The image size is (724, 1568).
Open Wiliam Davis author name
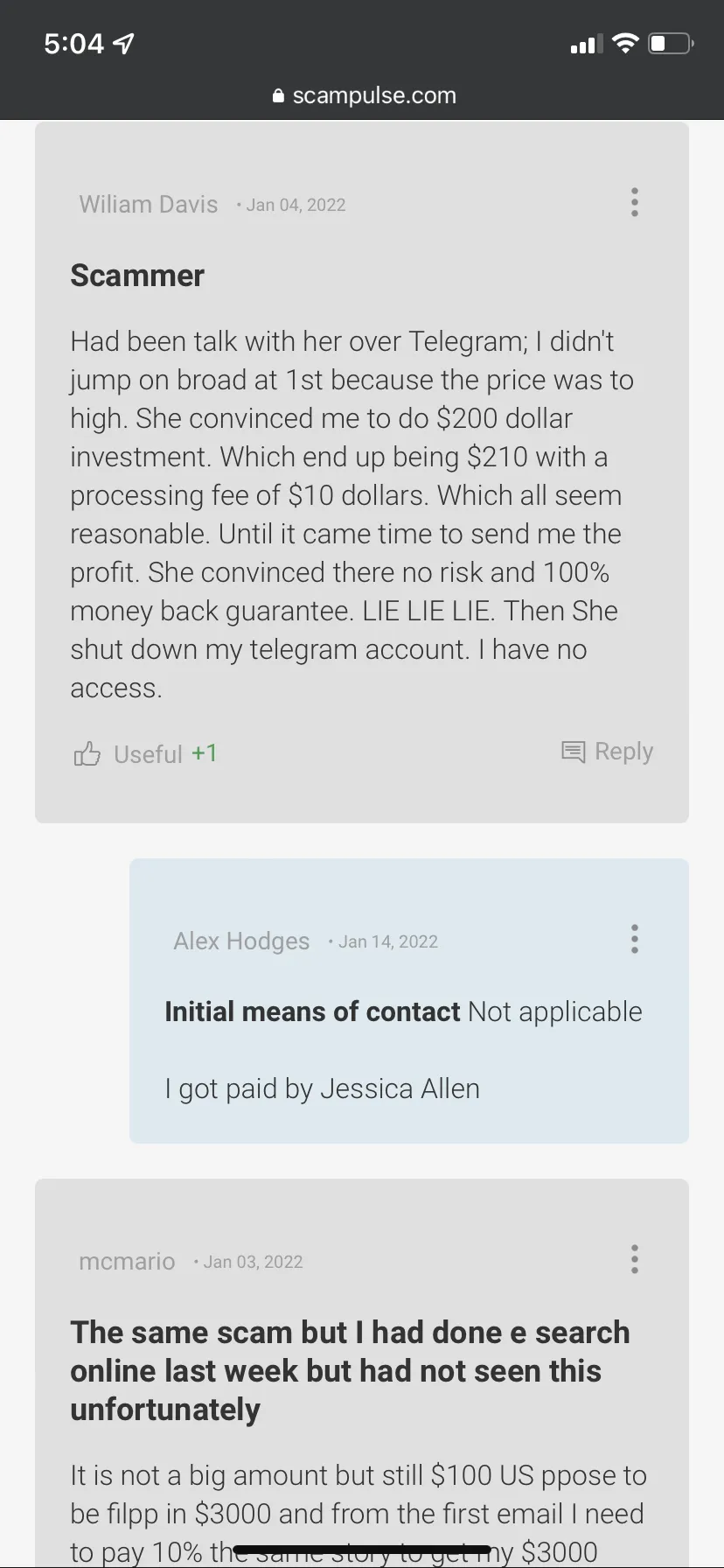[x=149, y=204]
